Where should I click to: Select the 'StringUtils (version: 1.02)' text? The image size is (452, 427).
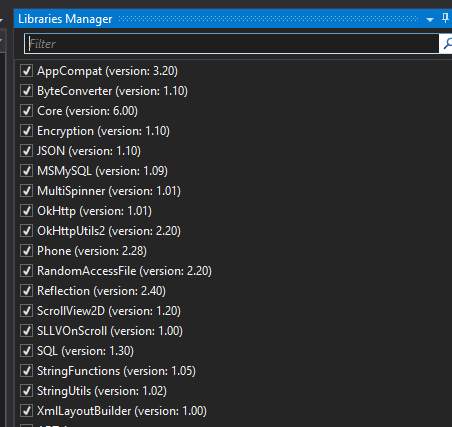click(102, 391)
